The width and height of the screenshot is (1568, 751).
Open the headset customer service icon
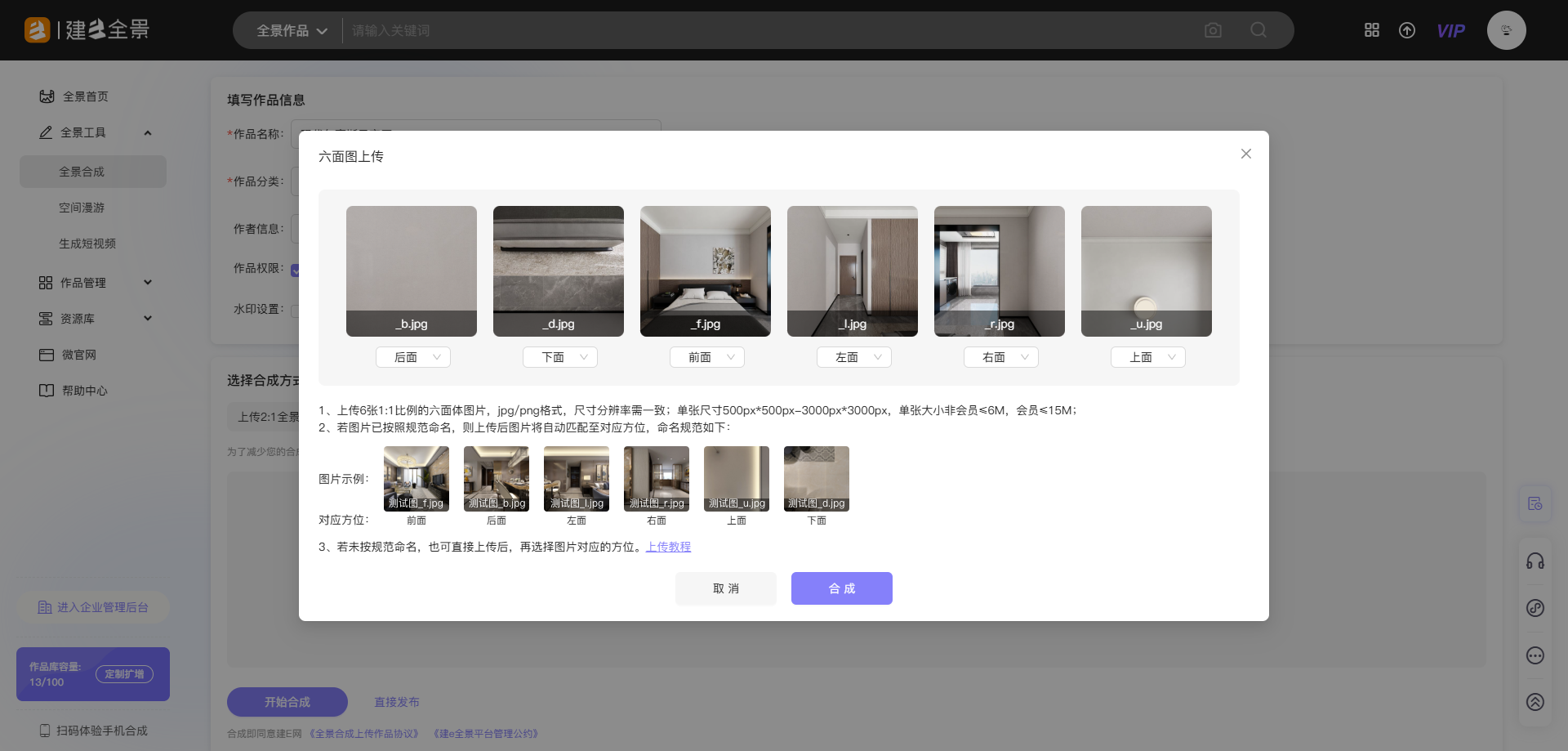[x=1535, y=561]
